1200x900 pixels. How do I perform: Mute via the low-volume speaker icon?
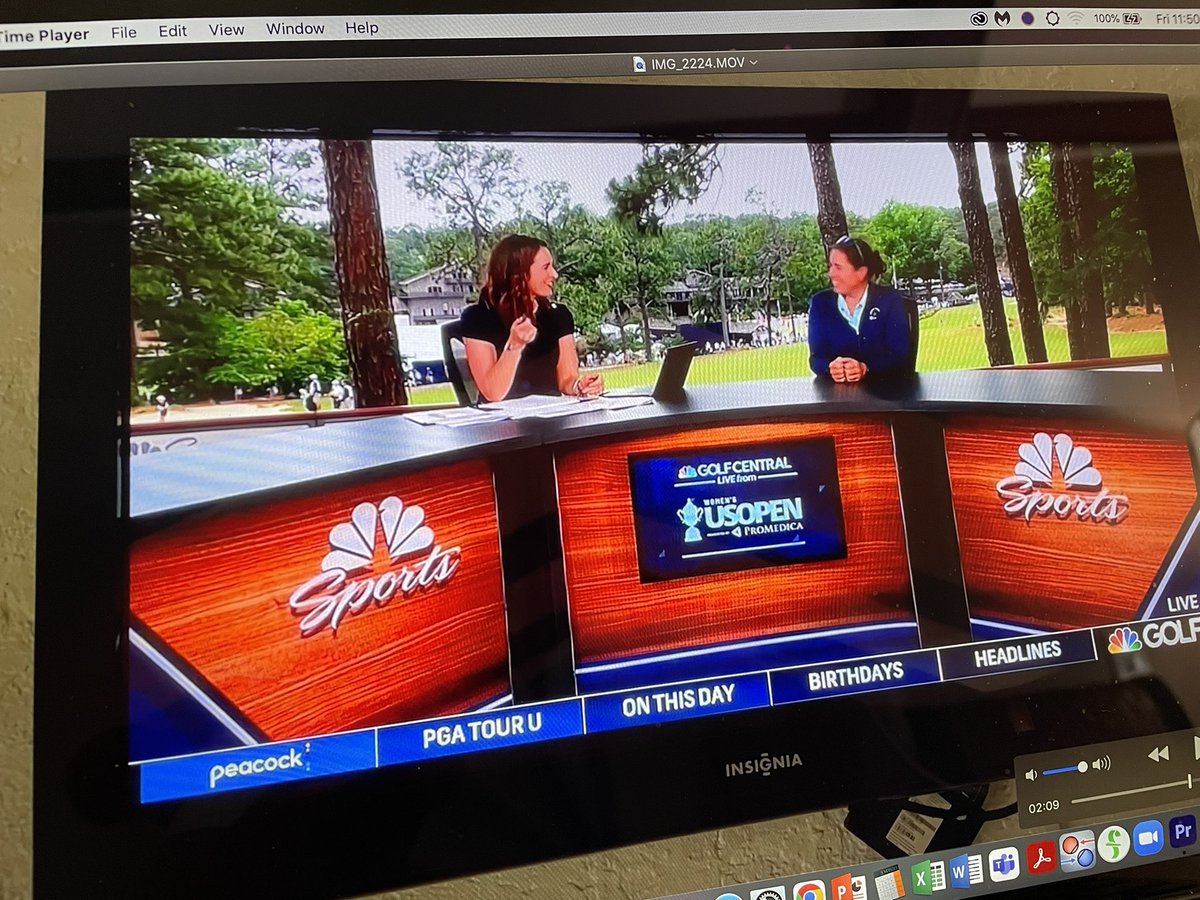click(x=1031, y=774)
